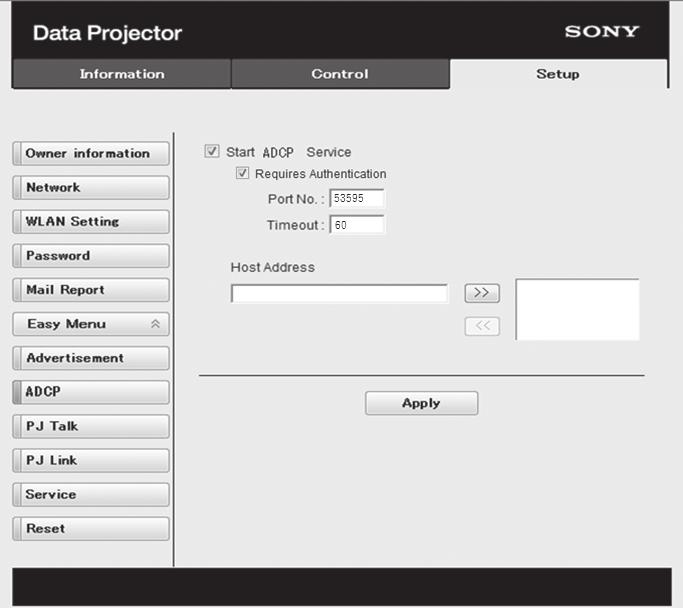This screenshot has width=683, height=608.
Task: Open Owner information settings
Action: tap(91, 153)
